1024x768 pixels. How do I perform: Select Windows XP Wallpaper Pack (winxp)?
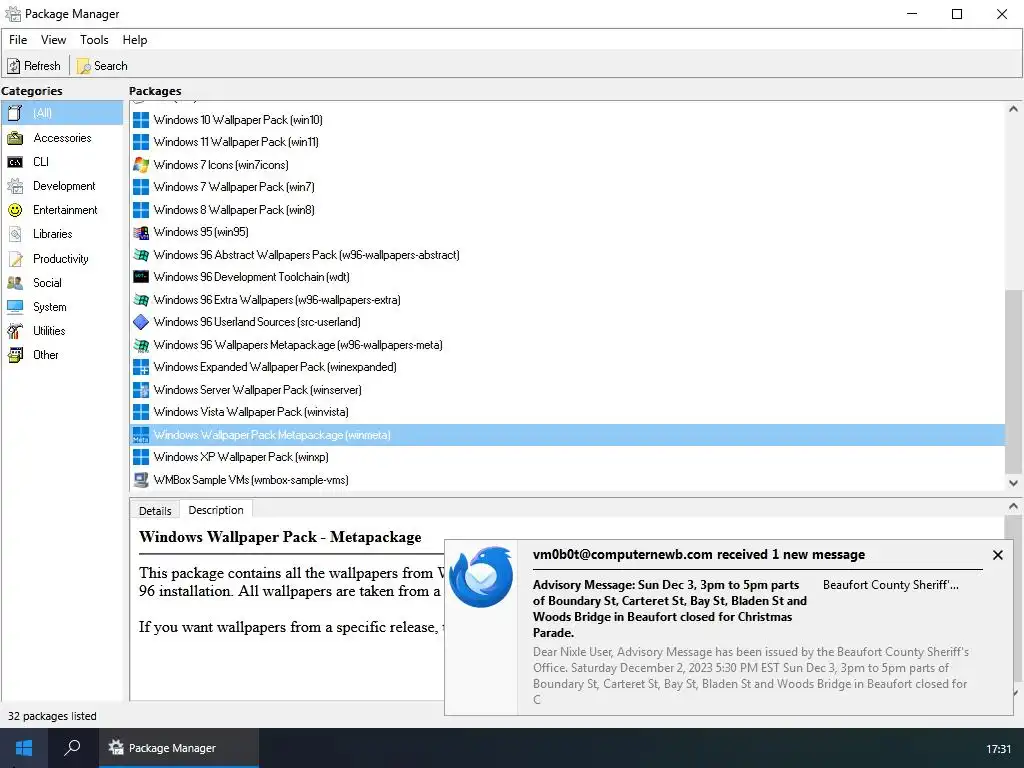coord(568,457)
